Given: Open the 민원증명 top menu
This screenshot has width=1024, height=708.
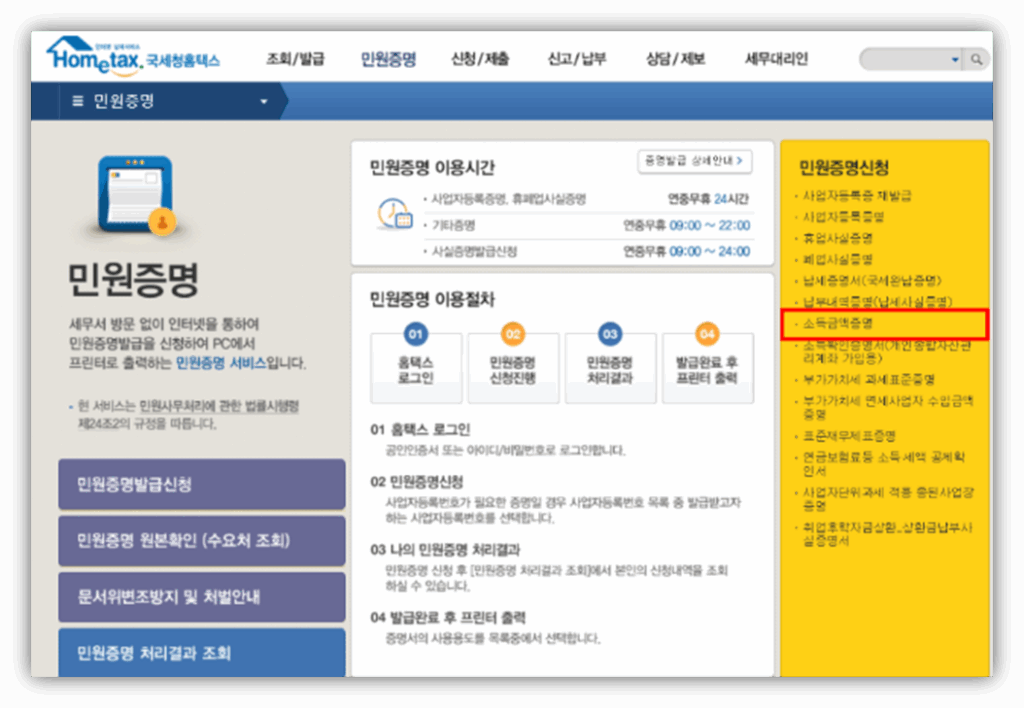Looking at the screenshot, I should point(389,59).
